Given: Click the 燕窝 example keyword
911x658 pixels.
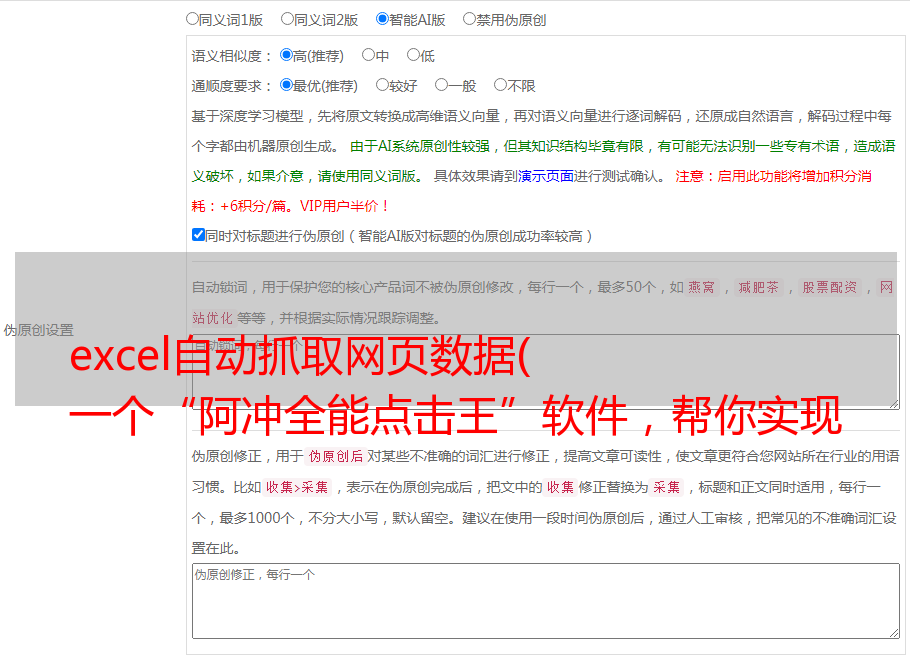Looking at the screenshot, I should (x=702, y=287).
